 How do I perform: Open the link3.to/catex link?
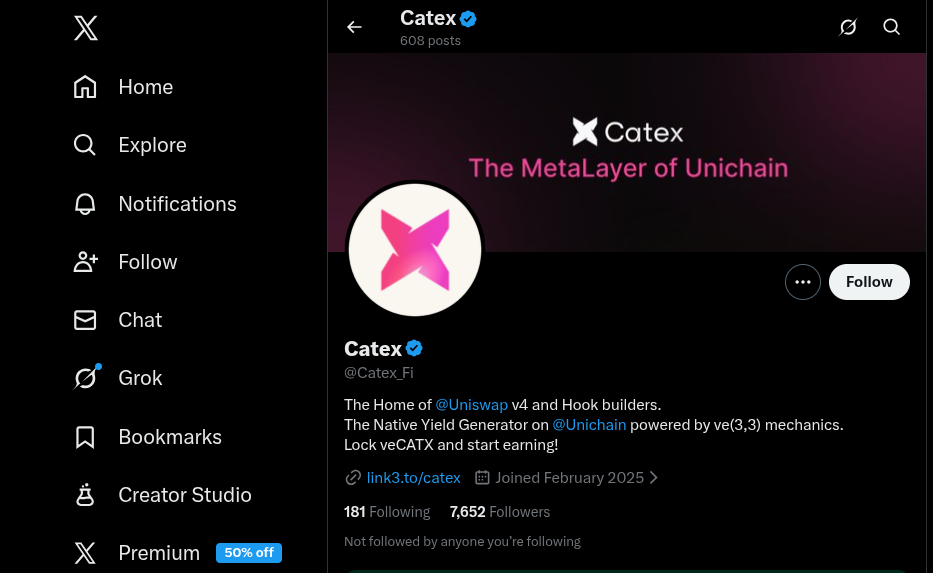click(413, 478)
